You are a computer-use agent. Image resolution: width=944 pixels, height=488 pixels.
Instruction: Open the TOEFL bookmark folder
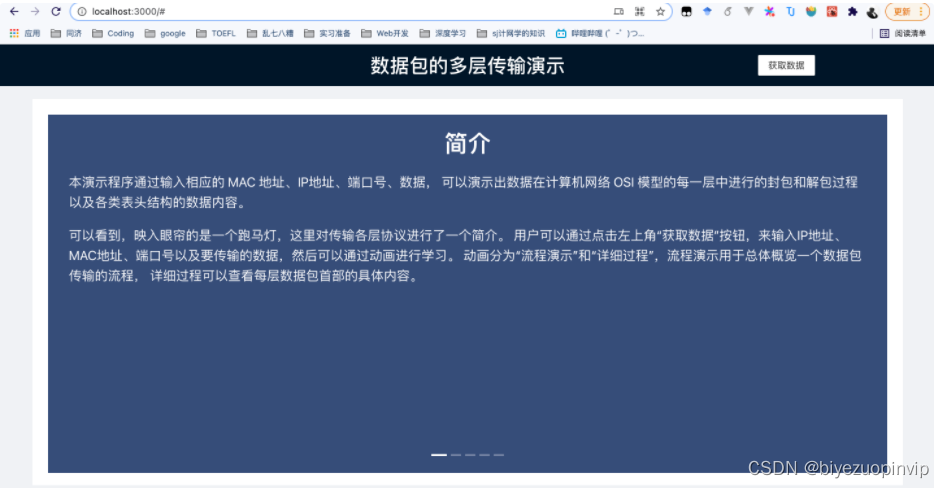(x=216, y=33)
